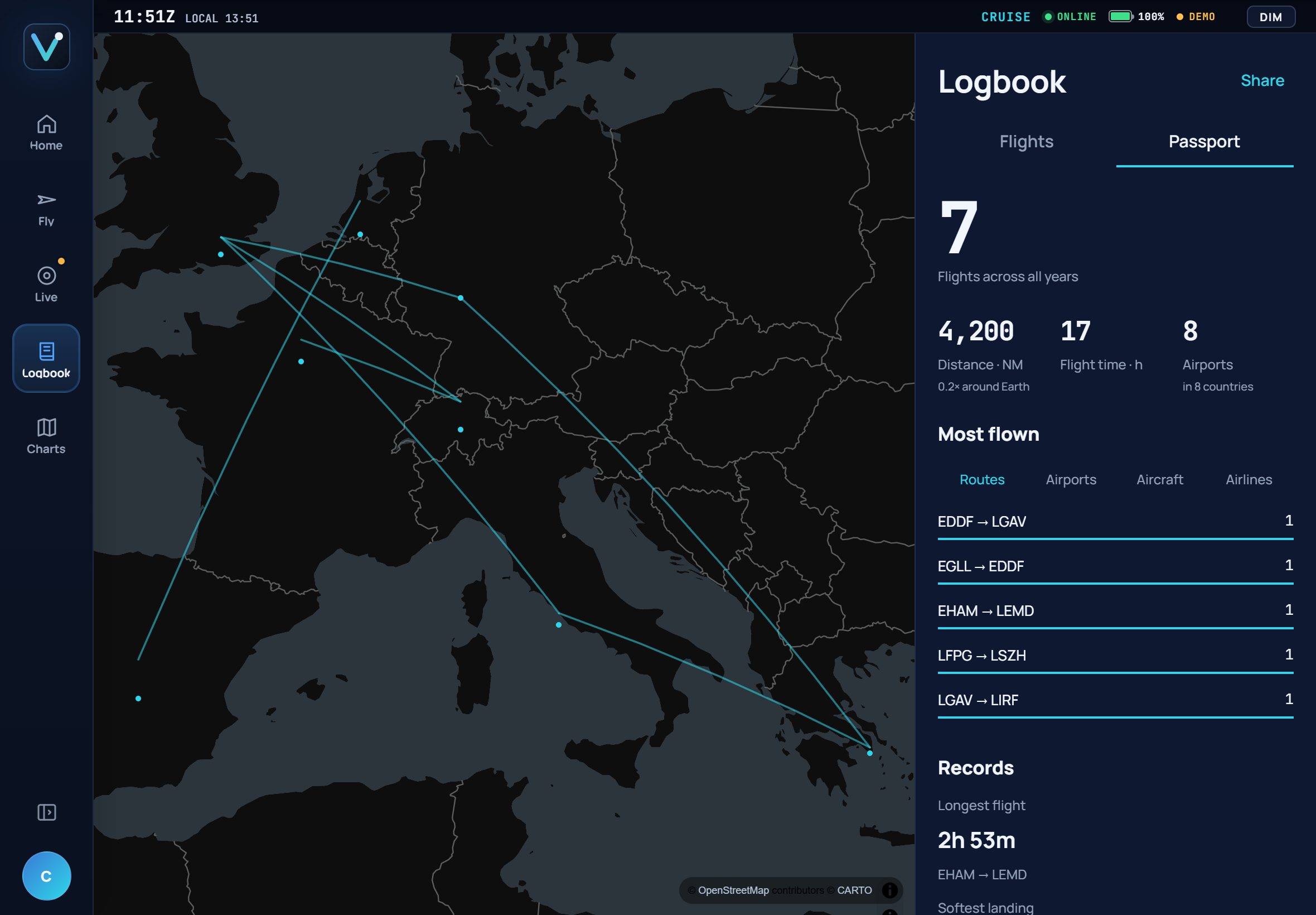Screen dimensions: 1316x915
Task: Click the CRUISE flight phase label
Action: [x=1005, y=17]
